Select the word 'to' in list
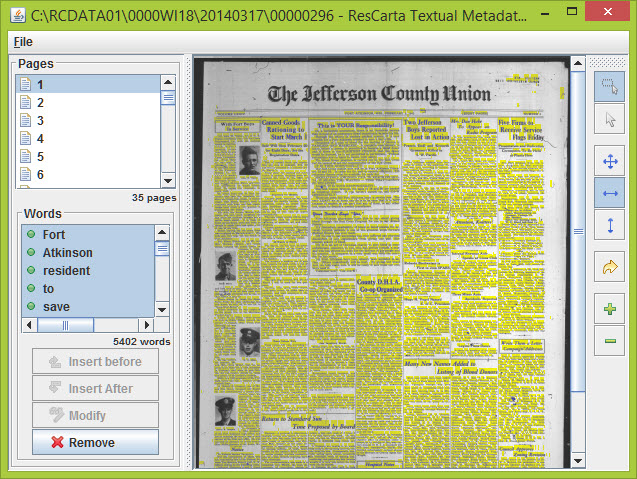 [x=88, y=288]
